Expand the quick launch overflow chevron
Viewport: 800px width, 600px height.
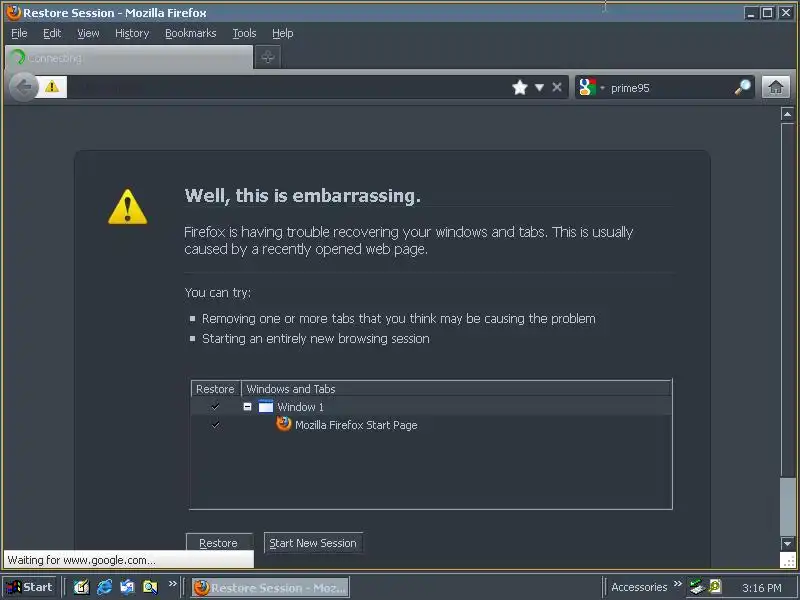(172, 583)
